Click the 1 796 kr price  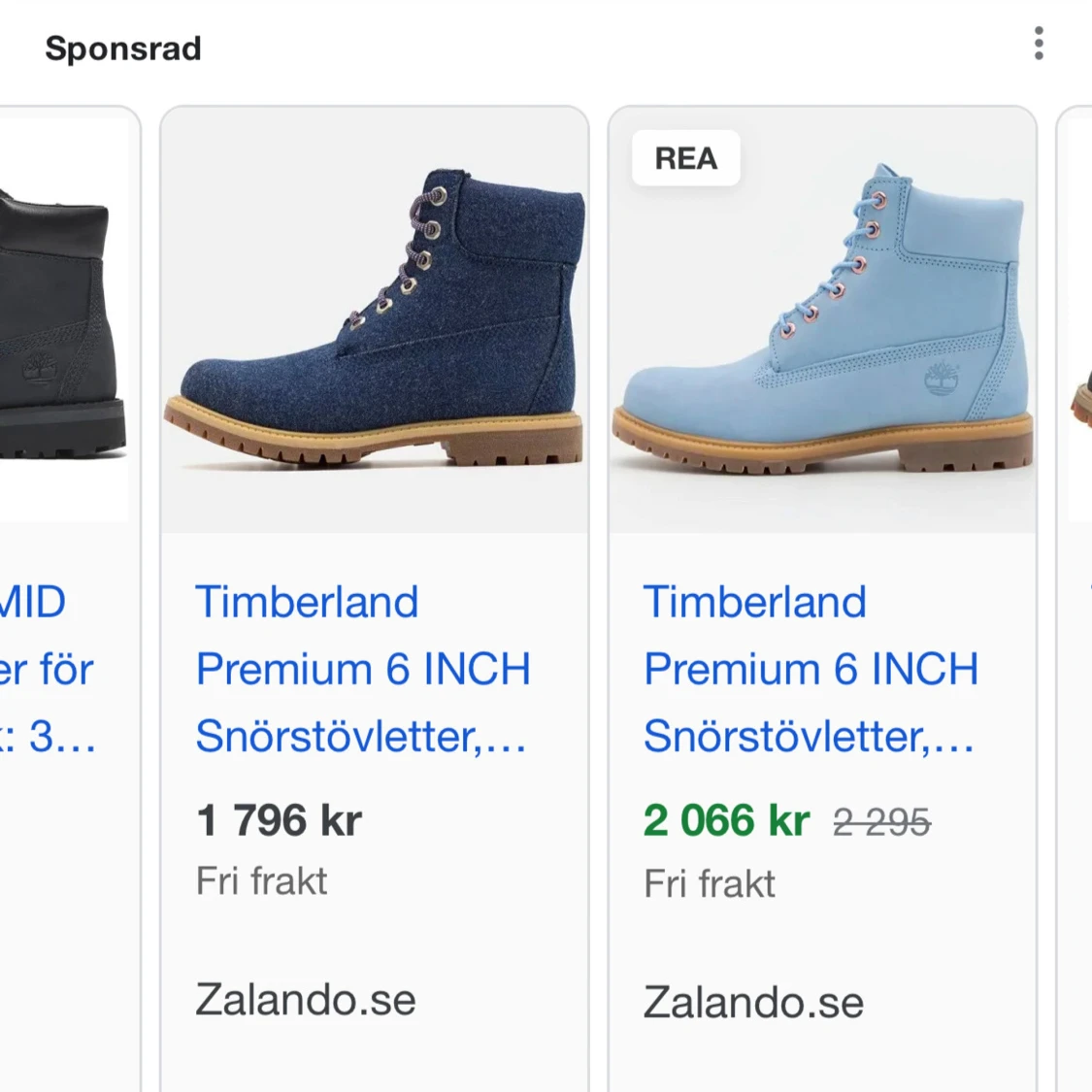[x=280, y=819]
